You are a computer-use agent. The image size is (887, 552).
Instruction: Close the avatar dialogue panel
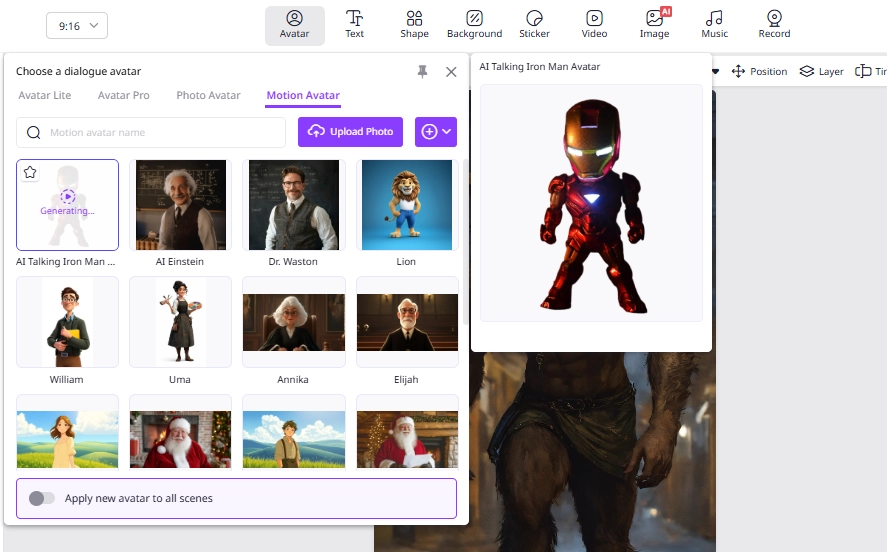[451, 71]
